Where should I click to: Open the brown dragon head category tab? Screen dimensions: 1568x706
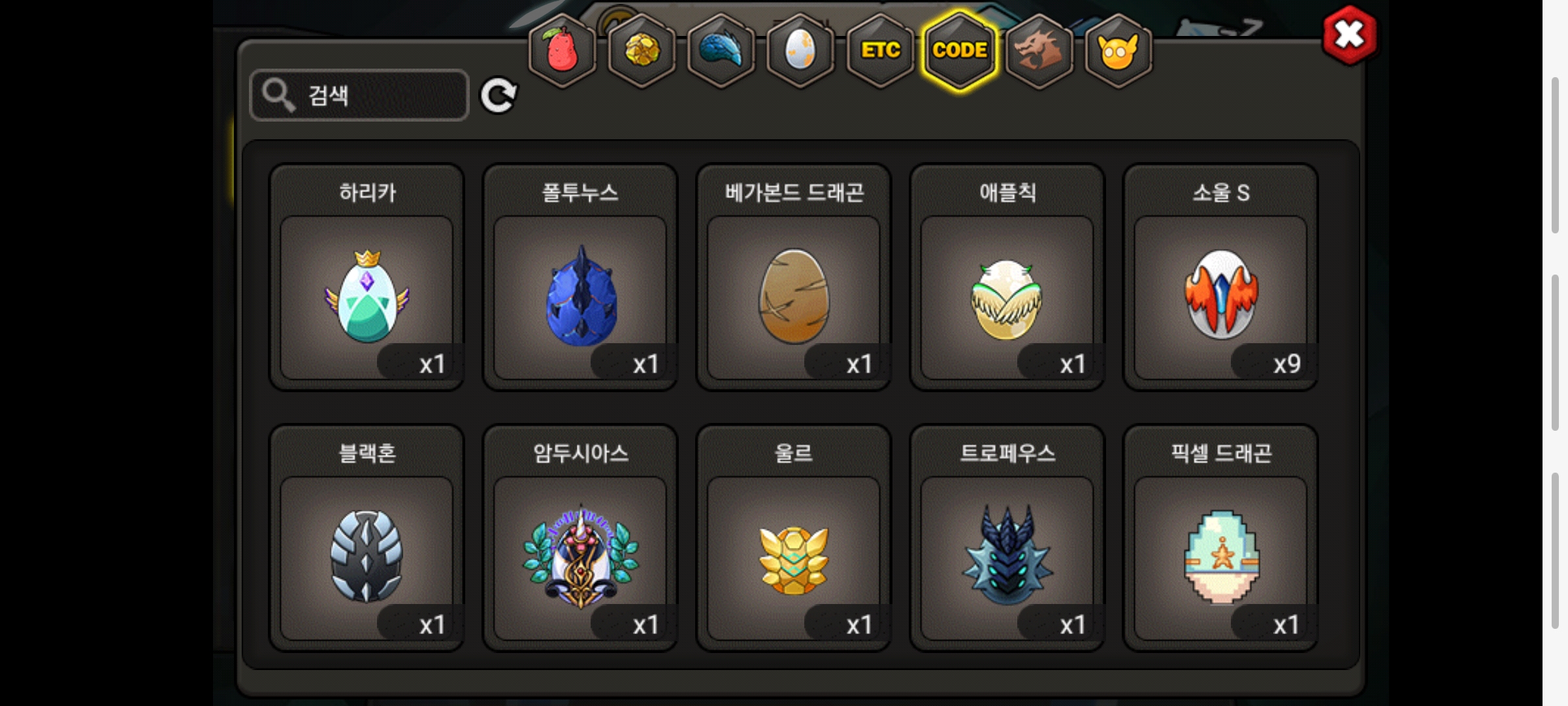click(x=1039, y=50)
